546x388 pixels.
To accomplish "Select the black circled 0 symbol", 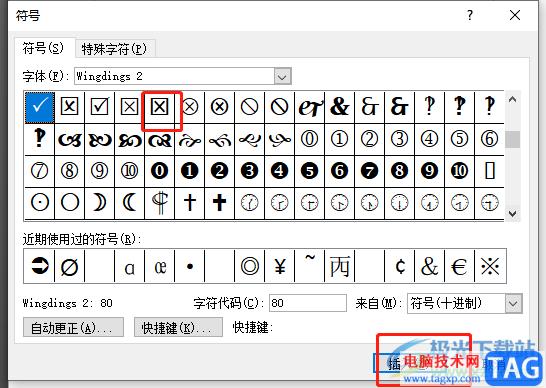I will coord(159,171).
